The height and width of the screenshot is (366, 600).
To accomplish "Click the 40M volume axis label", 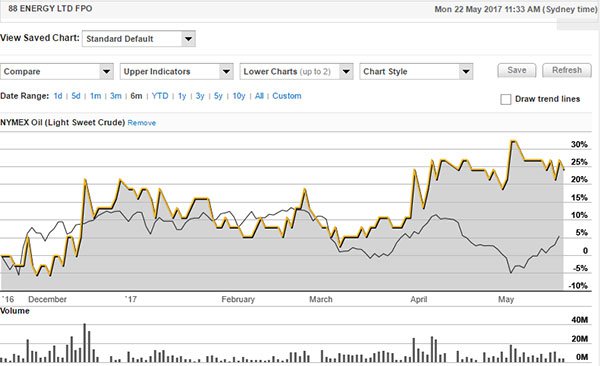I will (579, 320).
